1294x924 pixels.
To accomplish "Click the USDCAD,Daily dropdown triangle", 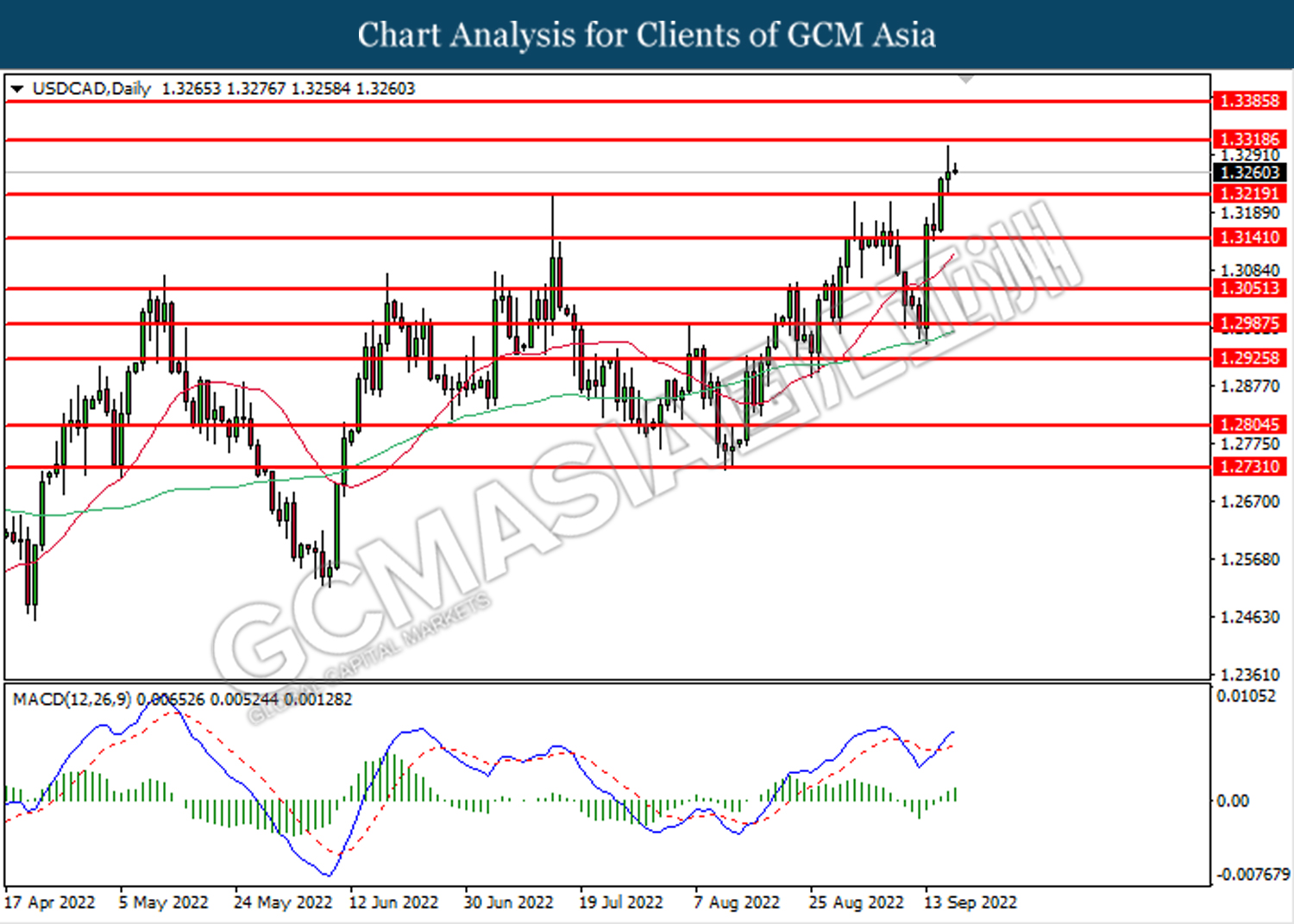I will pyautogui.click(x=17, y=89).
